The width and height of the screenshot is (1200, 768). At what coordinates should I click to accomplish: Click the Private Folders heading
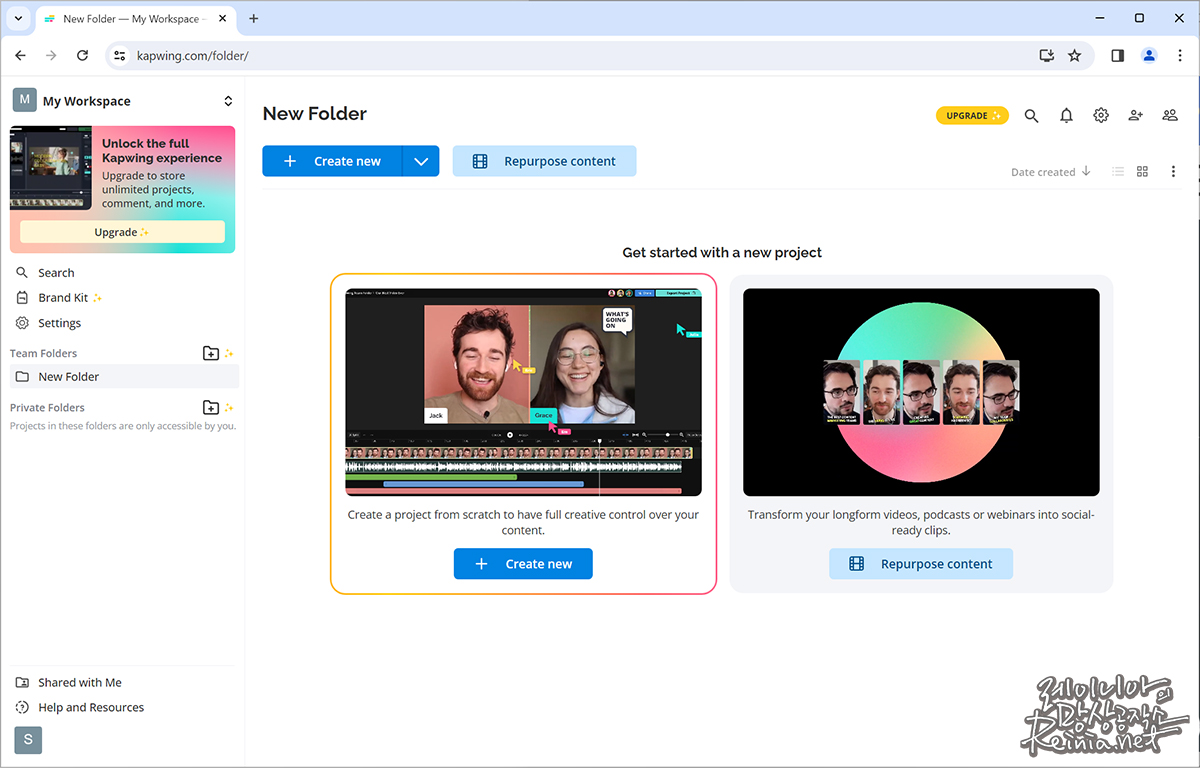(47, 407)
